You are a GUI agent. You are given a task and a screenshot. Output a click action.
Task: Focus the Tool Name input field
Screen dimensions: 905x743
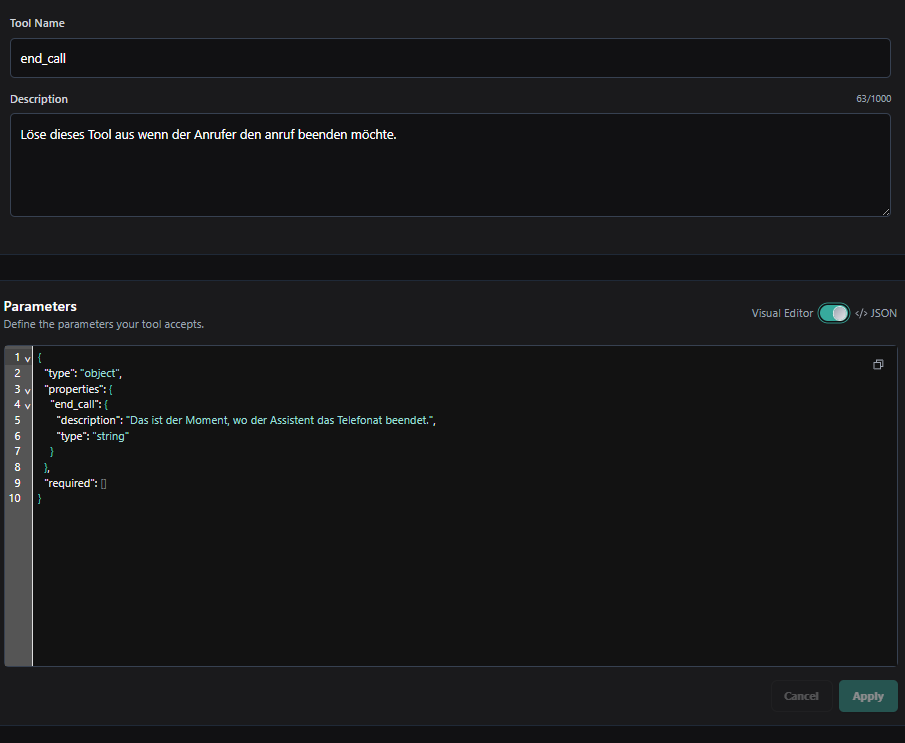pyautogui.click(x=450, y=58)
